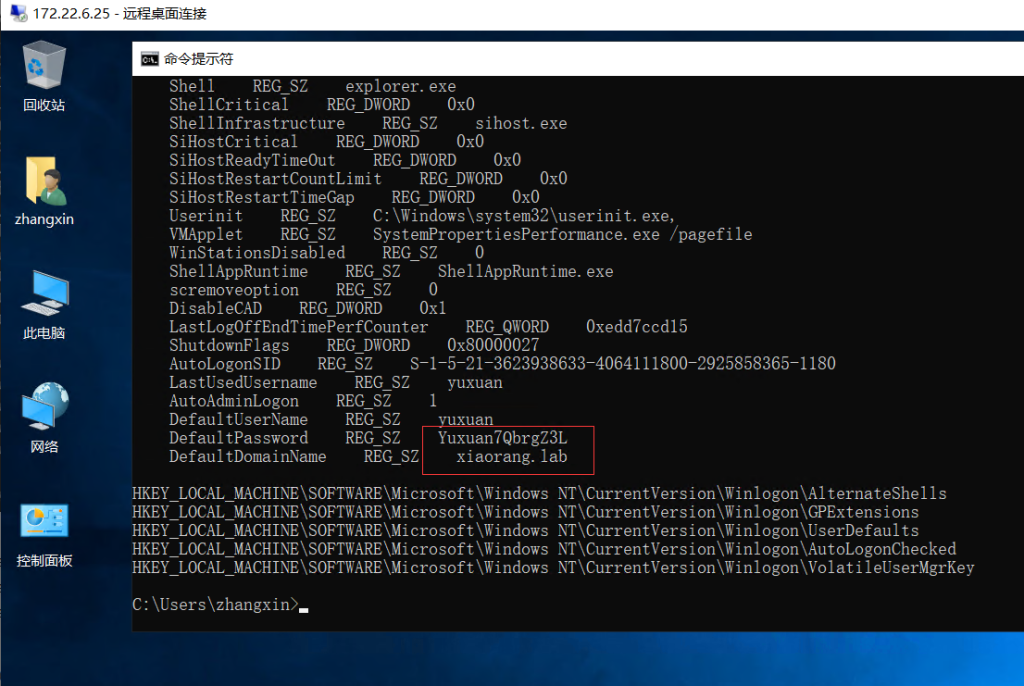Click the ShellAppRuntime.exe value text
Screen dimensions: 1024x686
click(x=525, y=272)
